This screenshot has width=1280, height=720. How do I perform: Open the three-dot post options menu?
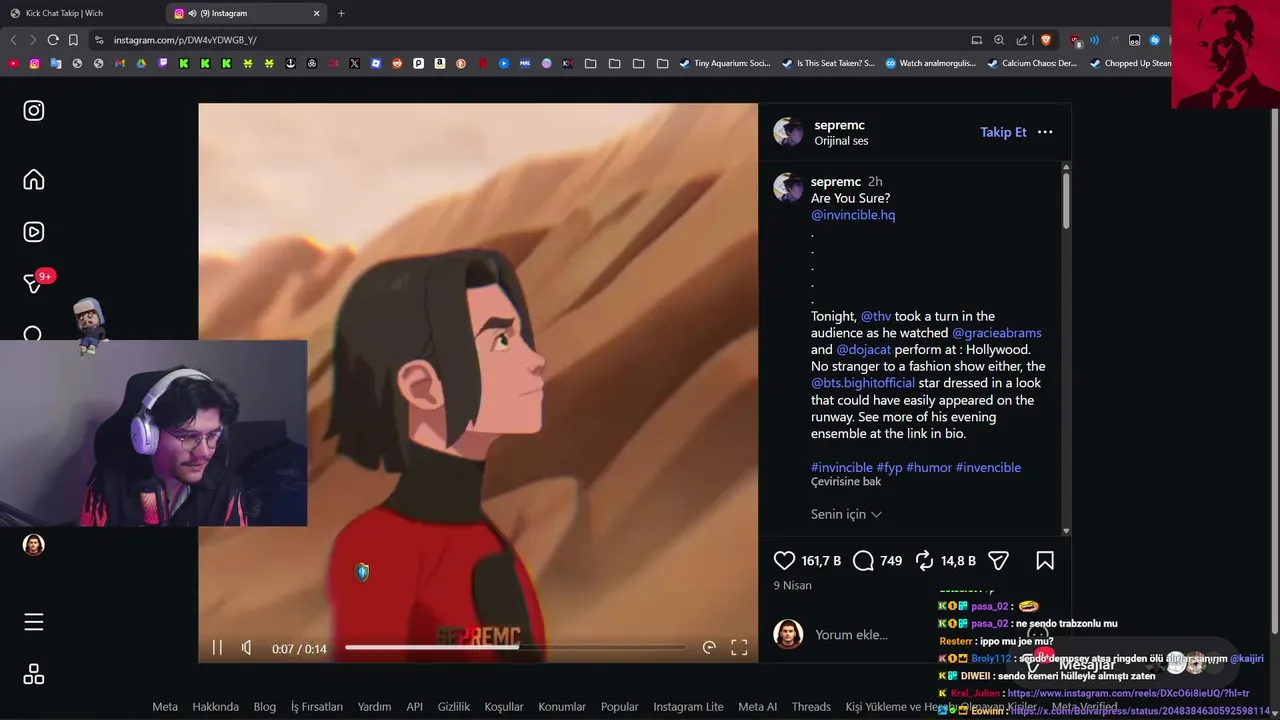click(1045, 132)
